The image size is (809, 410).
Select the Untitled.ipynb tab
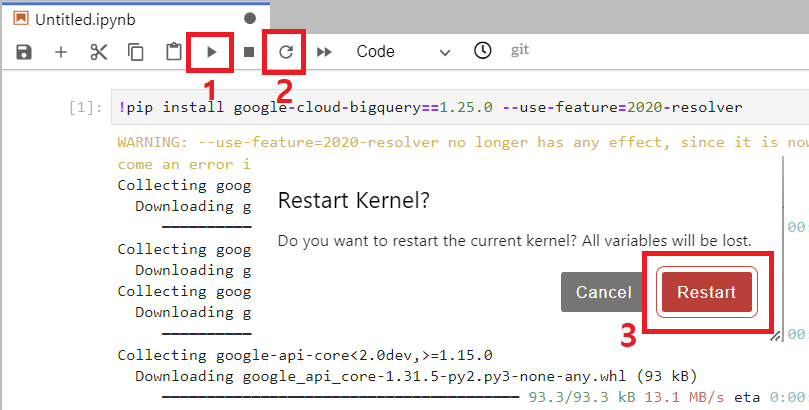135,19
